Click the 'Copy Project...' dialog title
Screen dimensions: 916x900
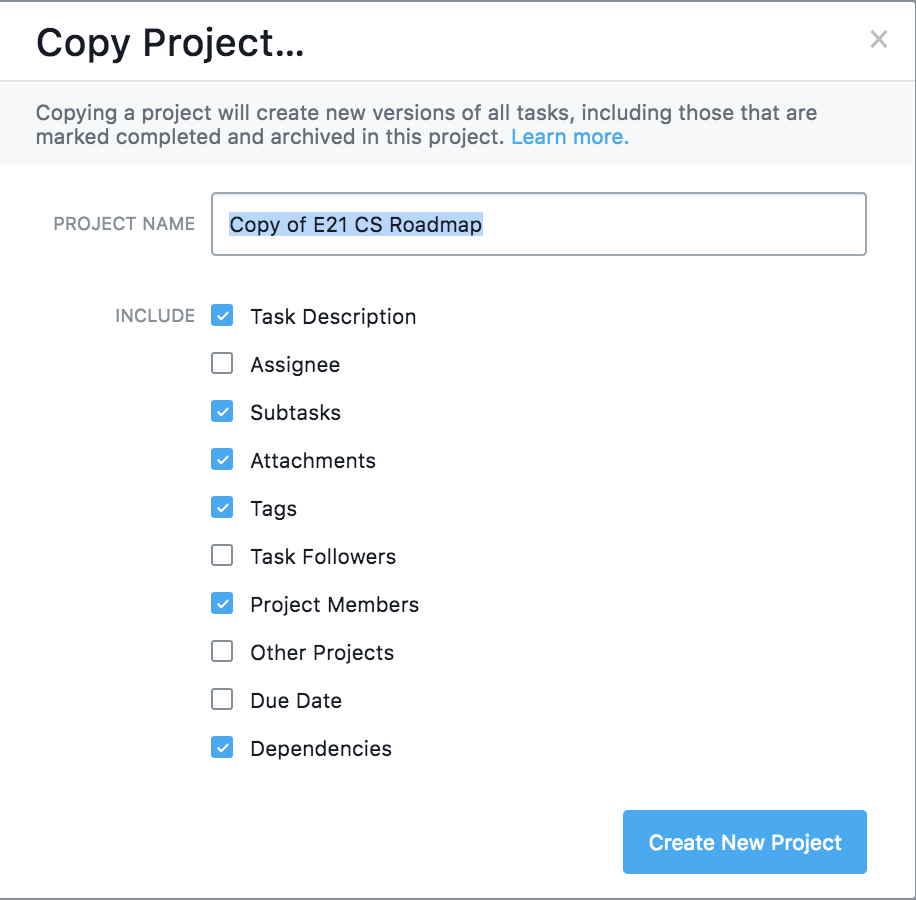tap(170, 43)
